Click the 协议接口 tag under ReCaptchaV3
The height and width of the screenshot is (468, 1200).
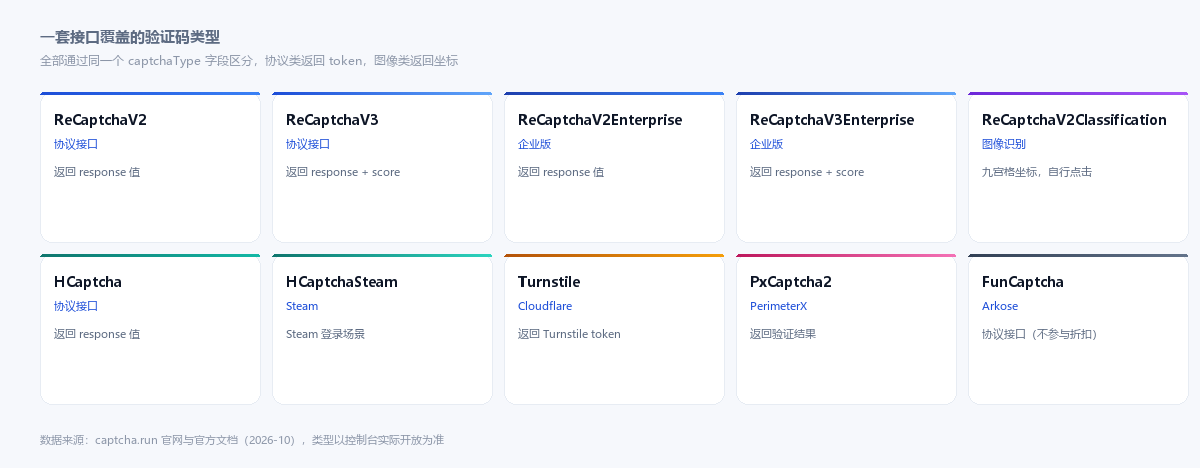(308, 144)
